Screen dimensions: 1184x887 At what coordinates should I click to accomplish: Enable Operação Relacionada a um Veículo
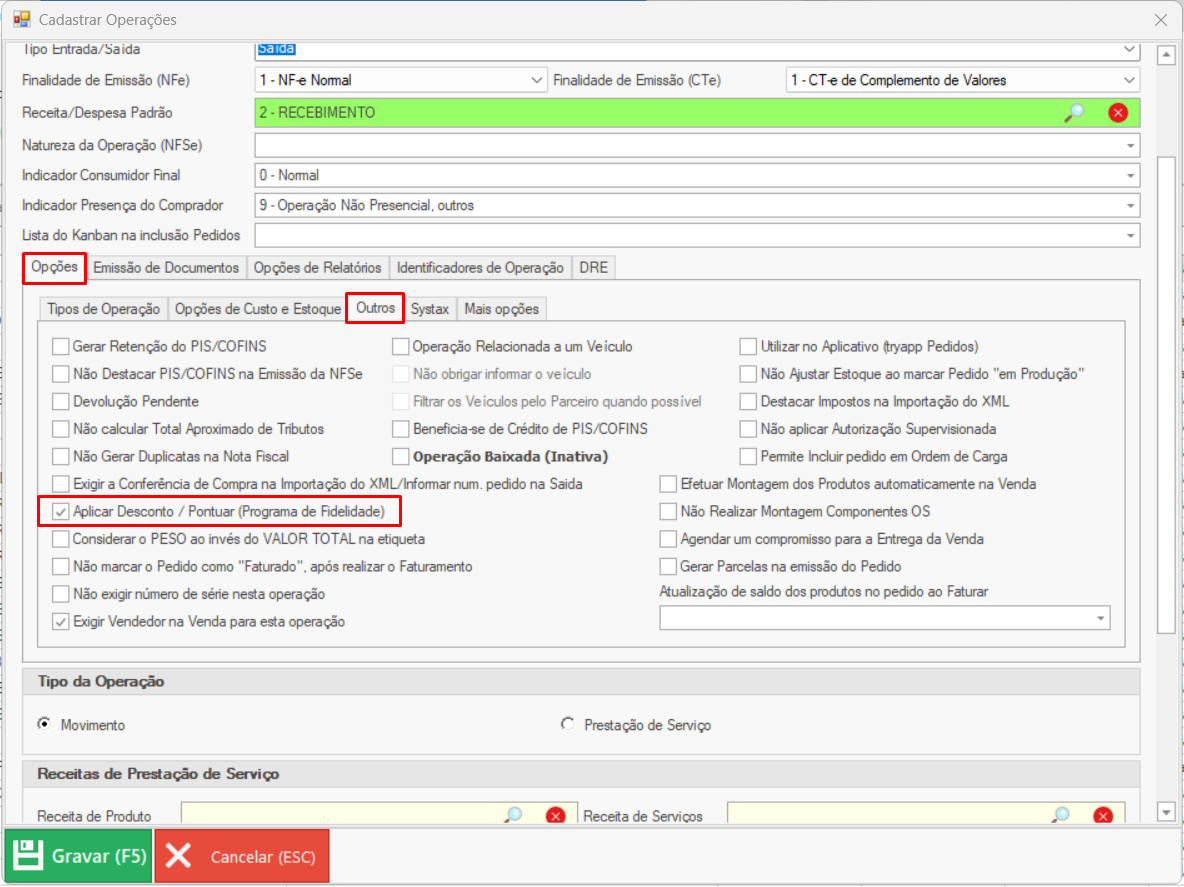[400, 346]
